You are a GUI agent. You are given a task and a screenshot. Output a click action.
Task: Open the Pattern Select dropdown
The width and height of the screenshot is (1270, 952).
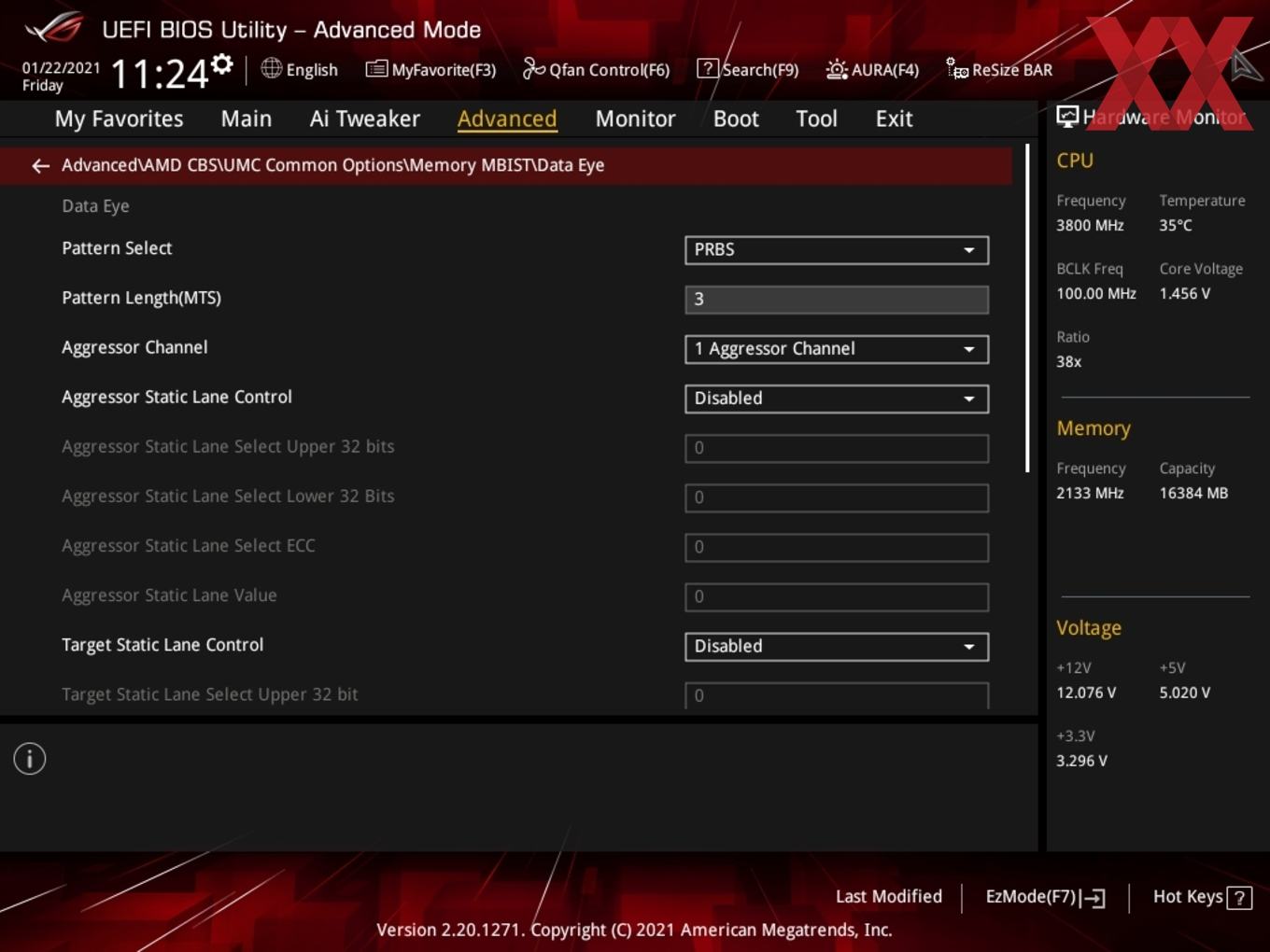pyautogui.click(x=837, y=250)
